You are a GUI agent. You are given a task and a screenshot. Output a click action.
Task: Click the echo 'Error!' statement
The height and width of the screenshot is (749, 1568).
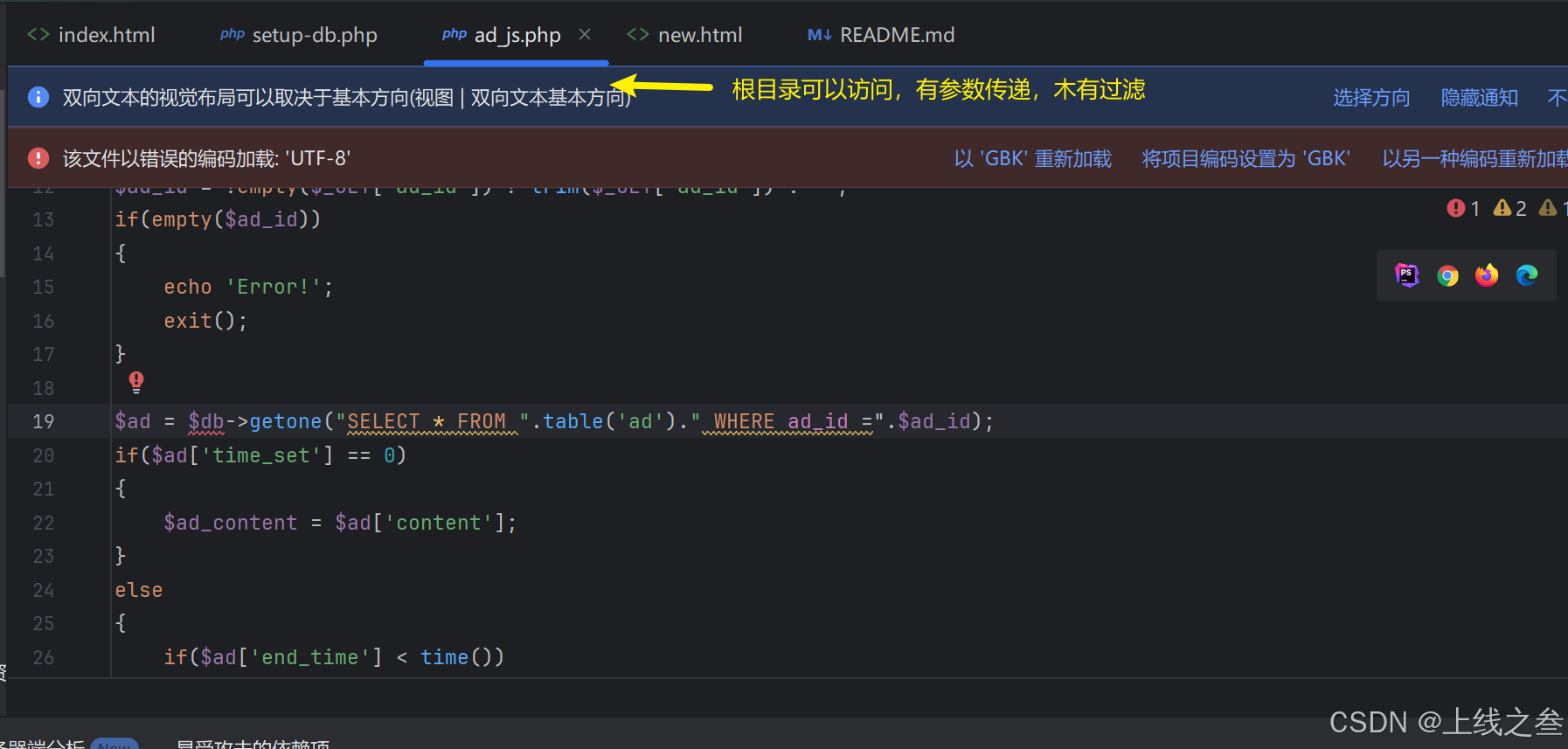(x=249, y=288)
